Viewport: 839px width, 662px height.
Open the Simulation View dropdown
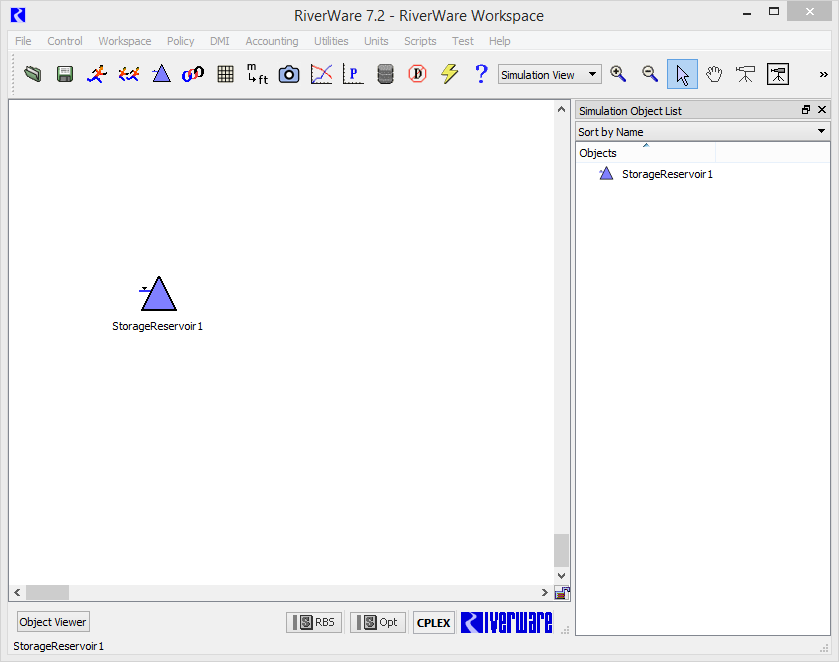pyautogui.click(x=550, y=74)
